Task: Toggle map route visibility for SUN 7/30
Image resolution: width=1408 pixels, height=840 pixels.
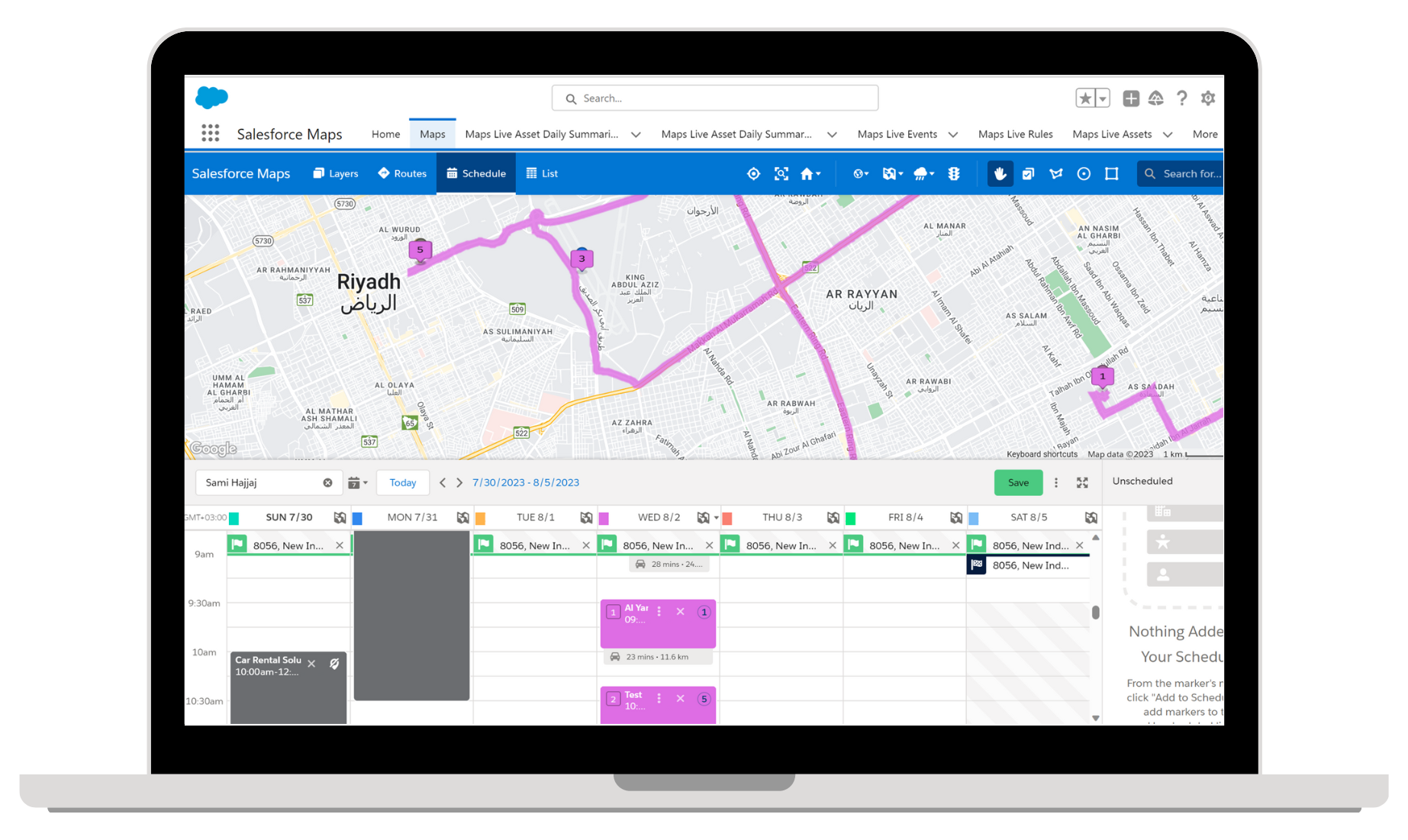Action: coord(340,518)
